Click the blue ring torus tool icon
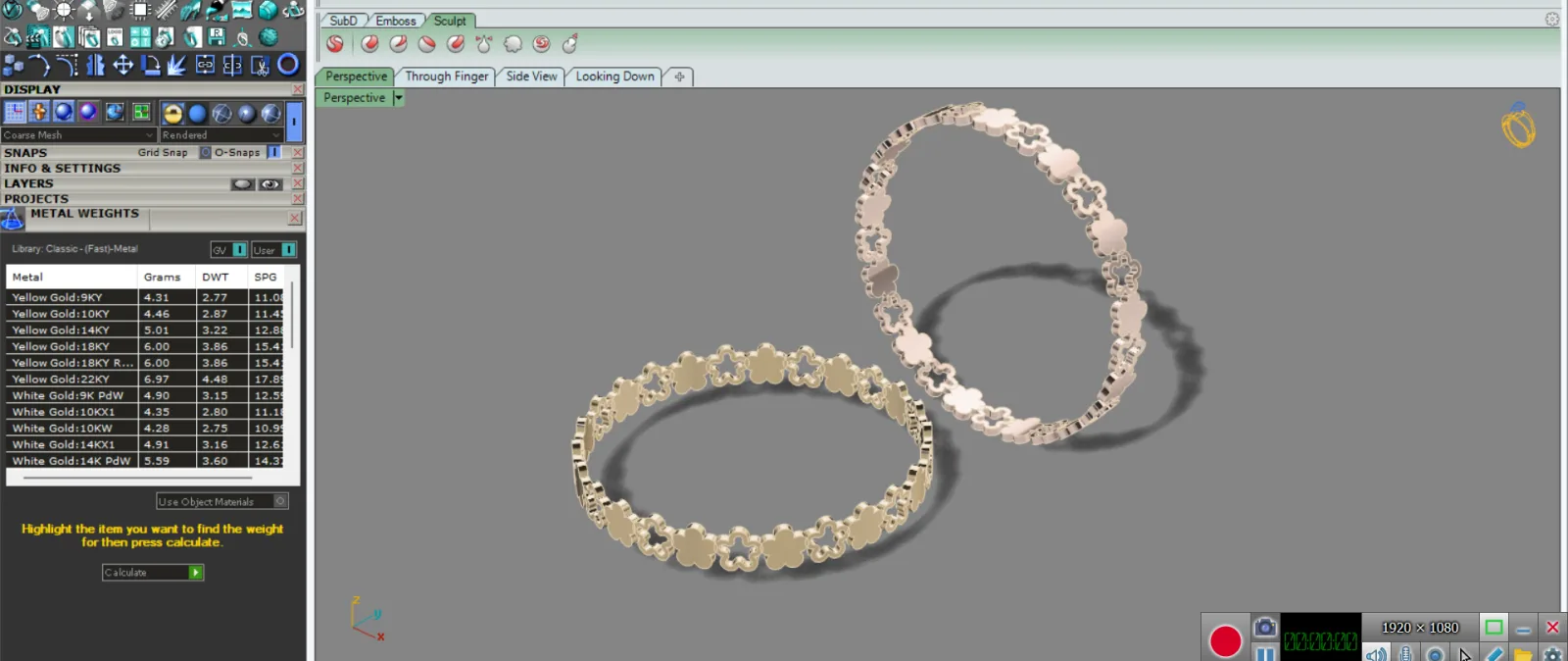The width and height of the screenshot is (1568, 661). click(288, 65)
